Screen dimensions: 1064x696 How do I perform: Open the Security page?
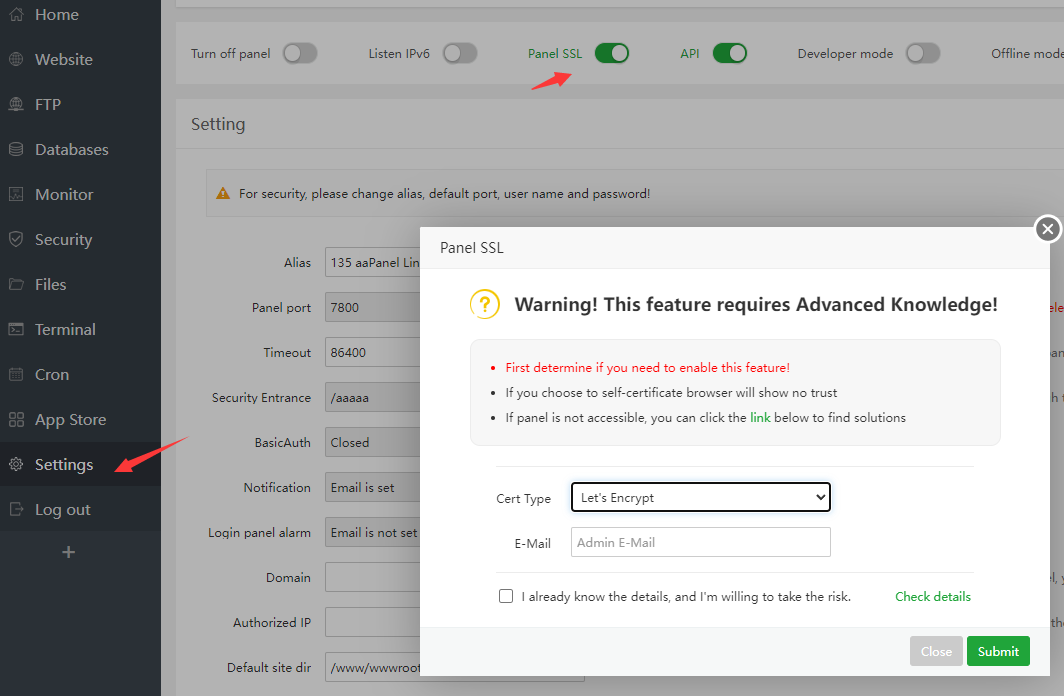[64, 239]
